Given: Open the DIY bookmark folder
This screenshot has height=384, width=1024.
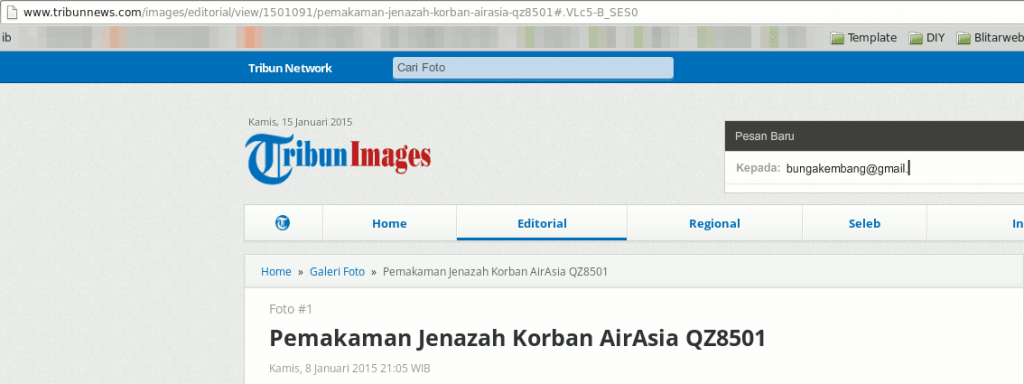Looking at the screenshot, I should (x=927, y=38).
